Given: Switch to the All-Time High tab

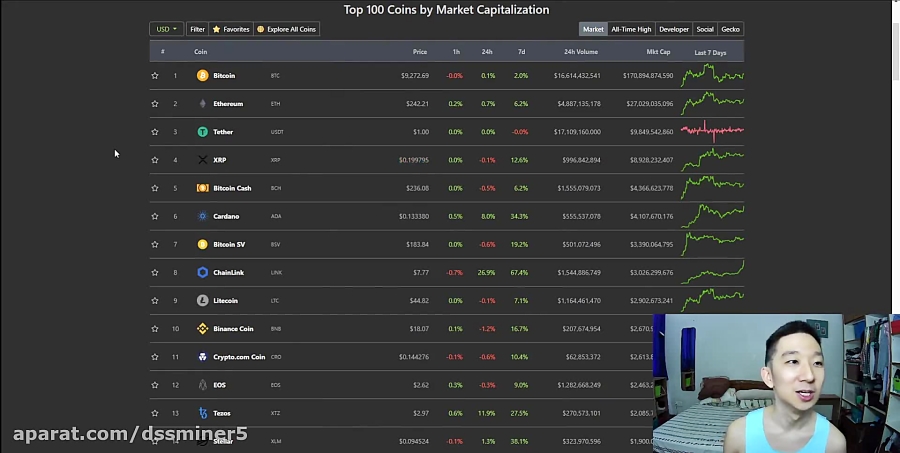Looking at the screenshot, I should tap(631, 29).
